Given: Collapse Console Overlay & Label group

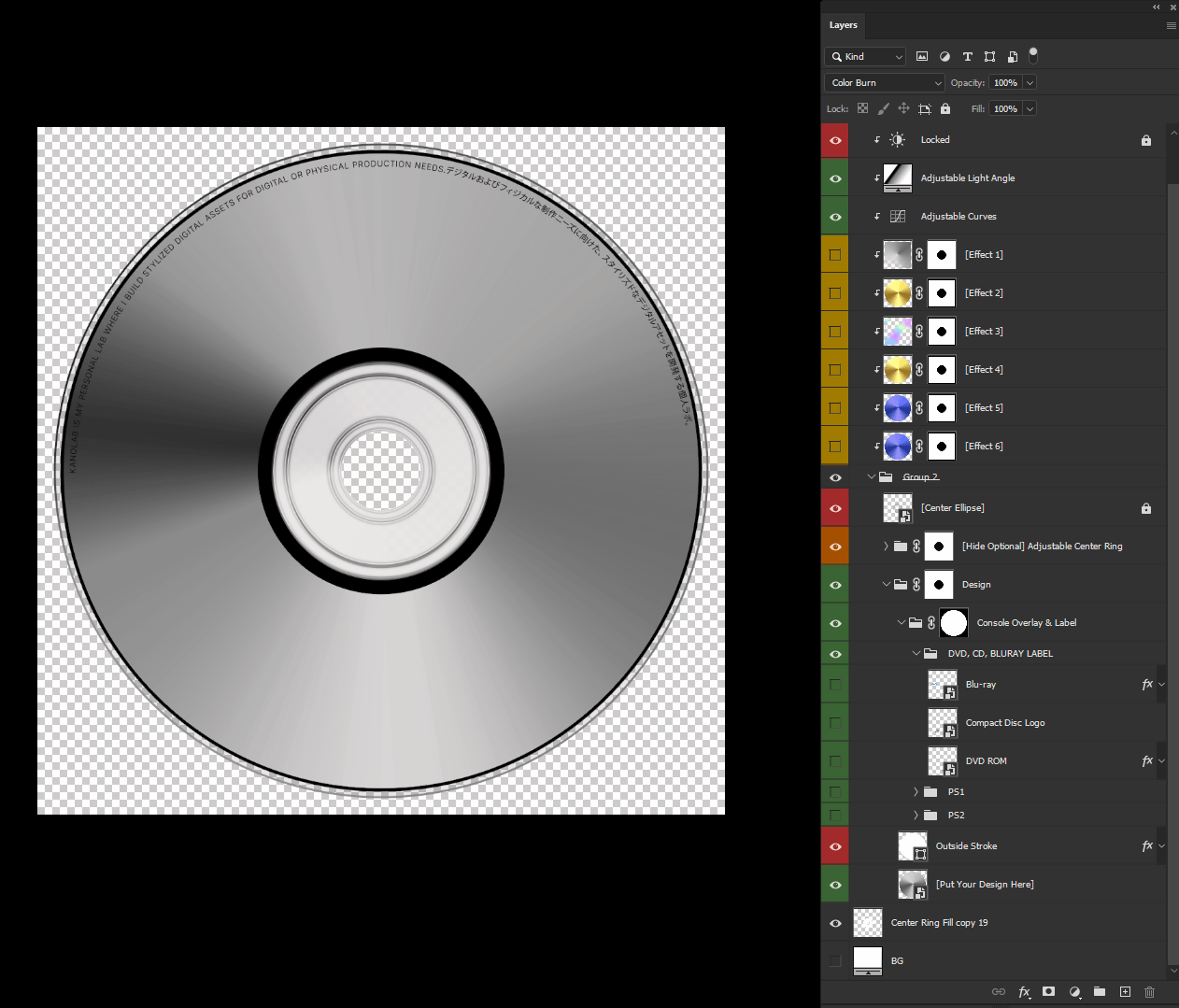Looking at the screenshot, I should click(x=902, y=622).
